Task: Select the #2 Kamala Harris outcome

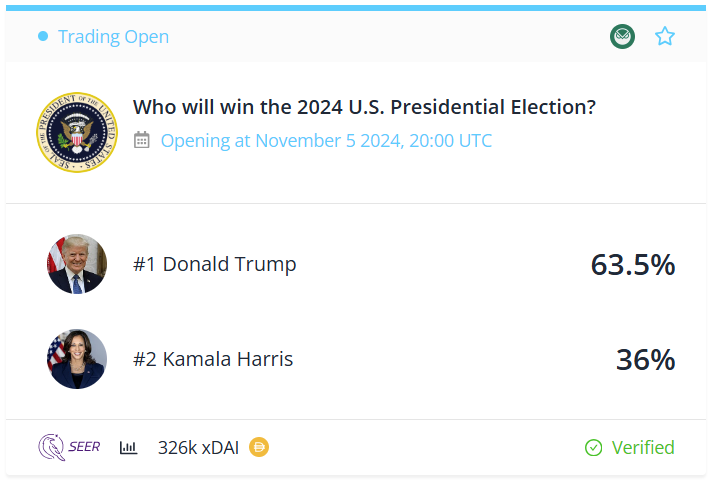Action: point(213,359)
